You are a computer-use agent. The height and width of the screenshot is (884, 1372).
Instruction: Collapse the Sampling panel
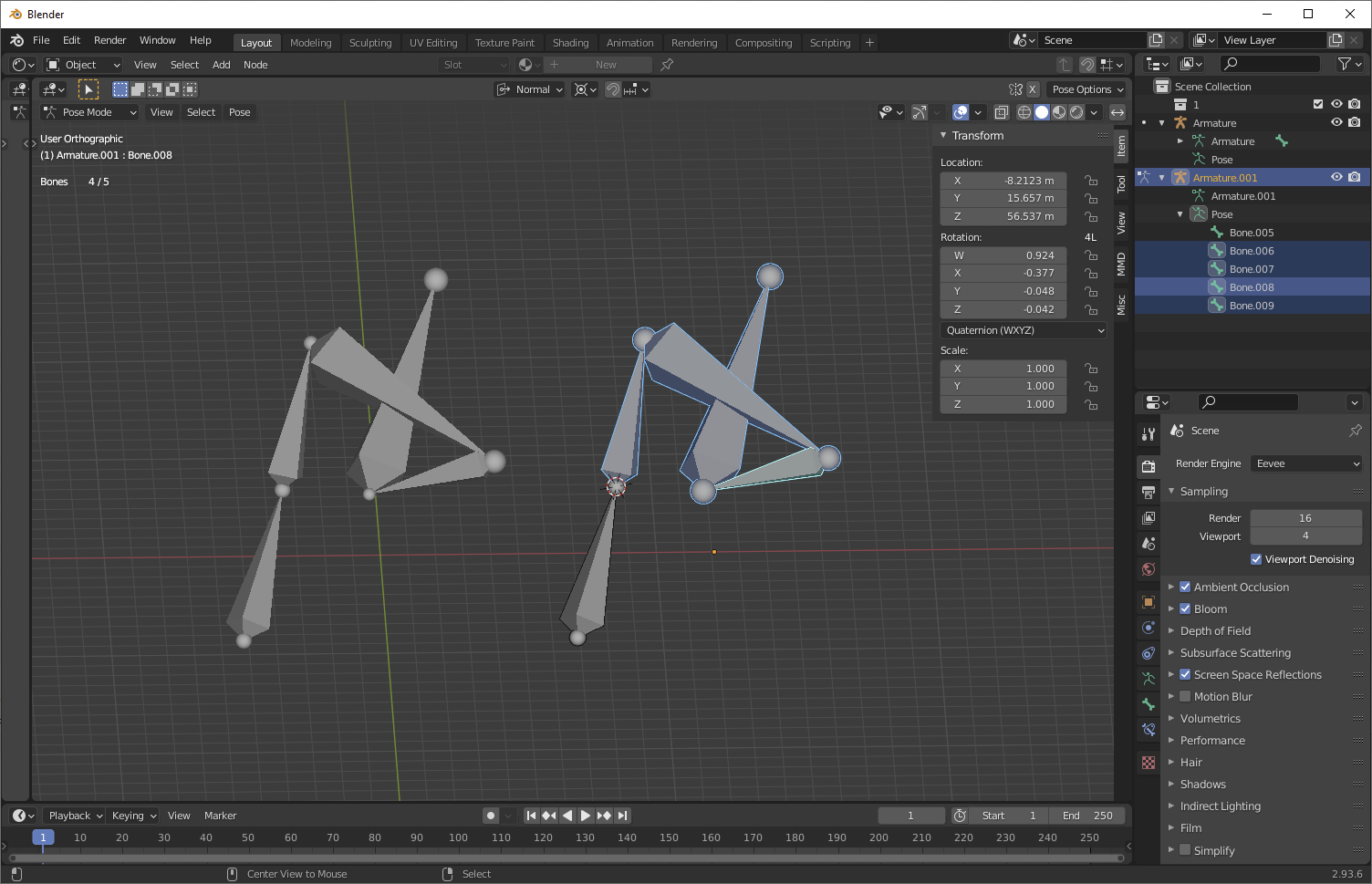1171,491
